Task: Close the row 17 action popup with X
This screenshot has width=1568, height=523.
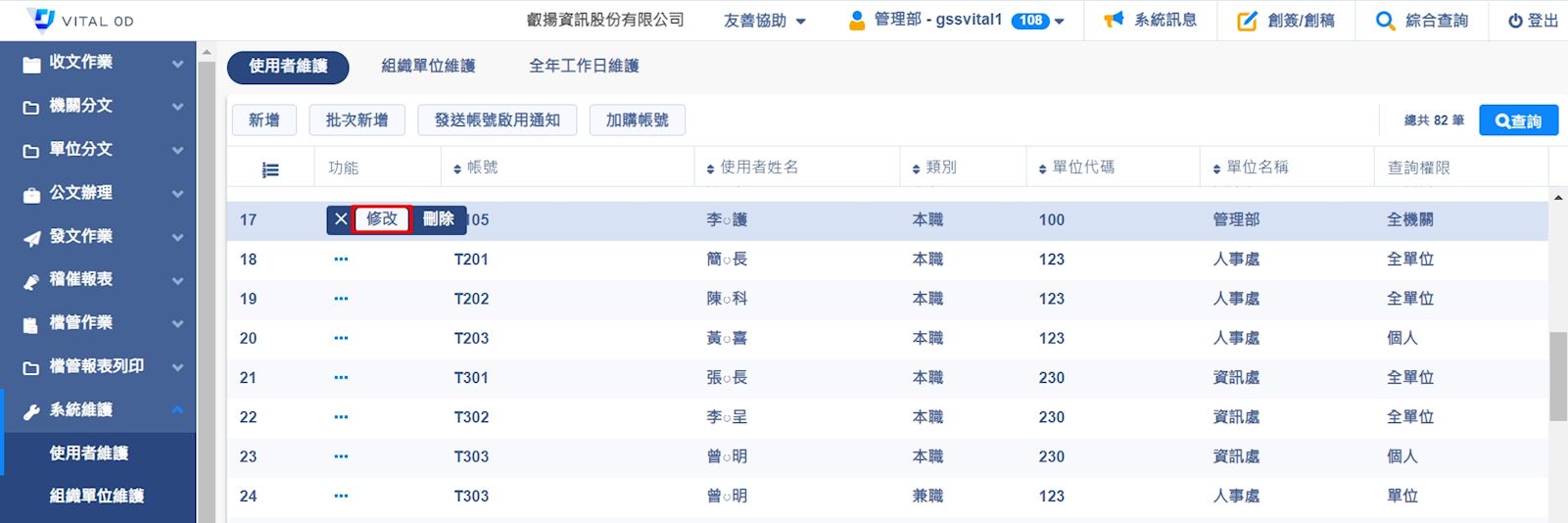Action: 341,219
